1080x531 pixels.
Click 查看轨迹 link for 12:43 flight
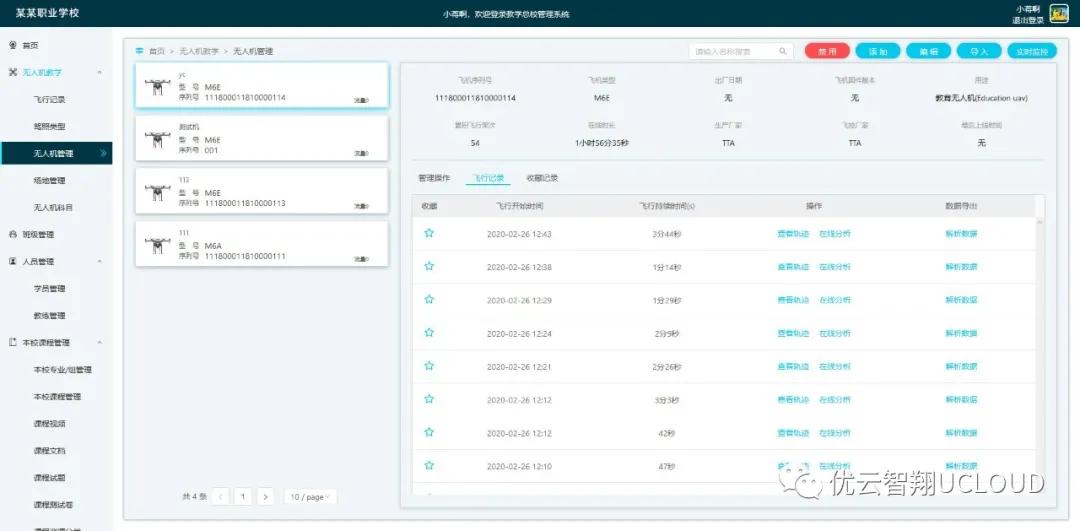pos(792,233)
